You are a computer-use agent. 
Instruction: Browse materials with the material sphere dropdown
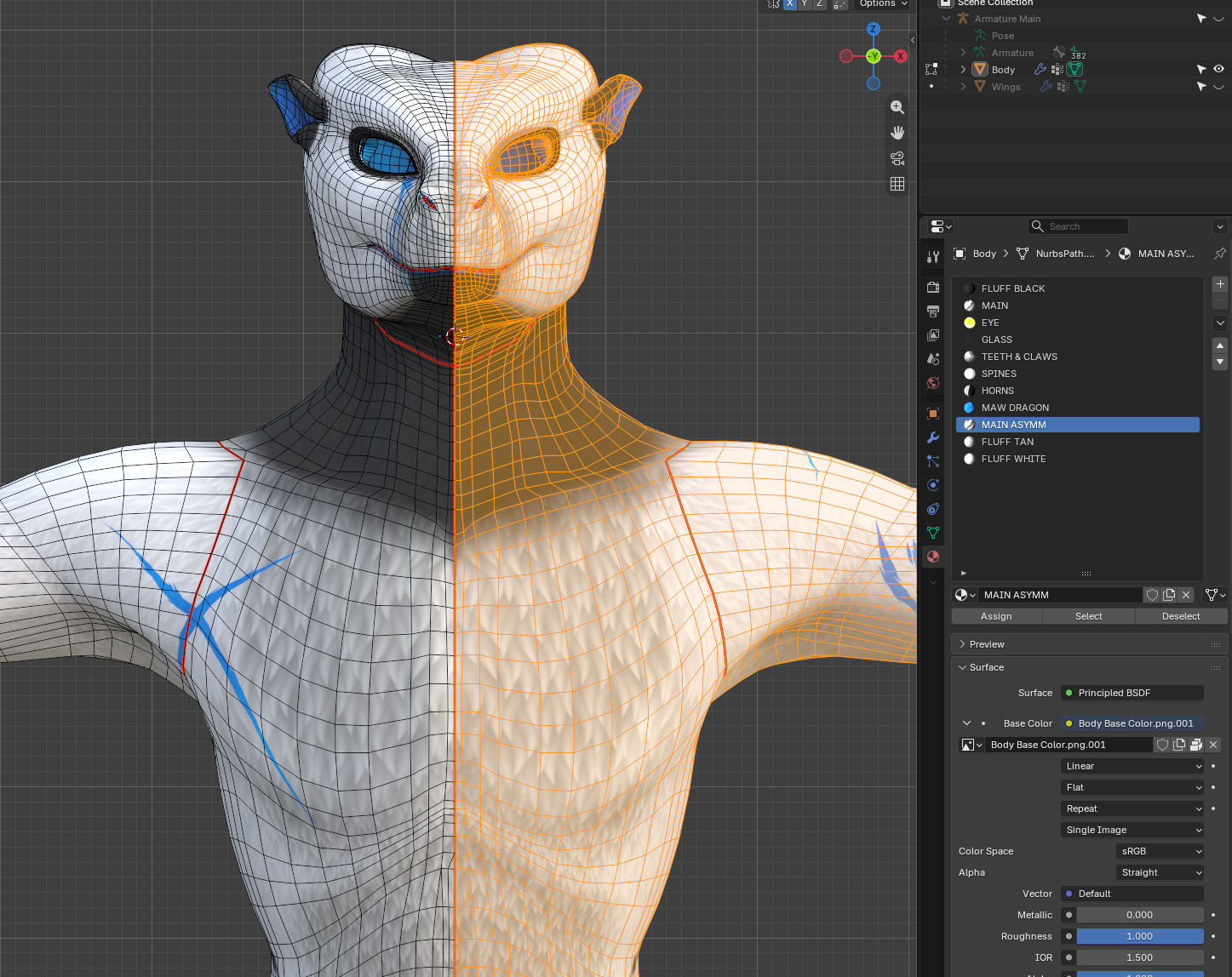coord(965,595)
